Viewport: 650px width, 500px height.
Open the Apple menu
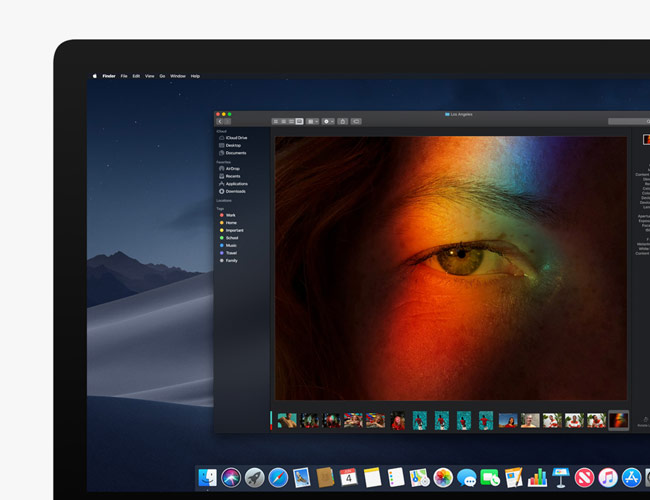tap(96, 76)
